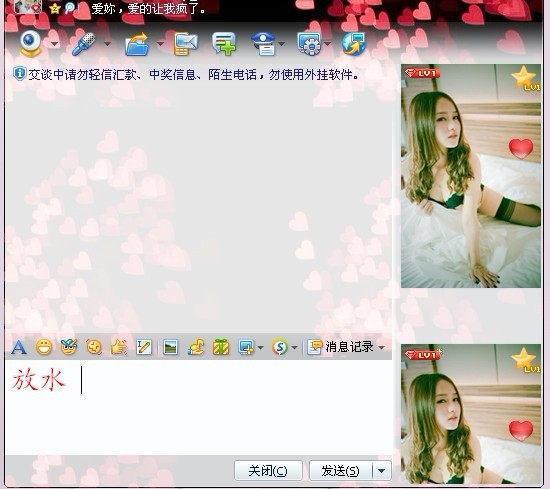This screenshot has height=489, width=550.
Task: Click the yellow star icon beside avatar
Action: pos(55,8)
